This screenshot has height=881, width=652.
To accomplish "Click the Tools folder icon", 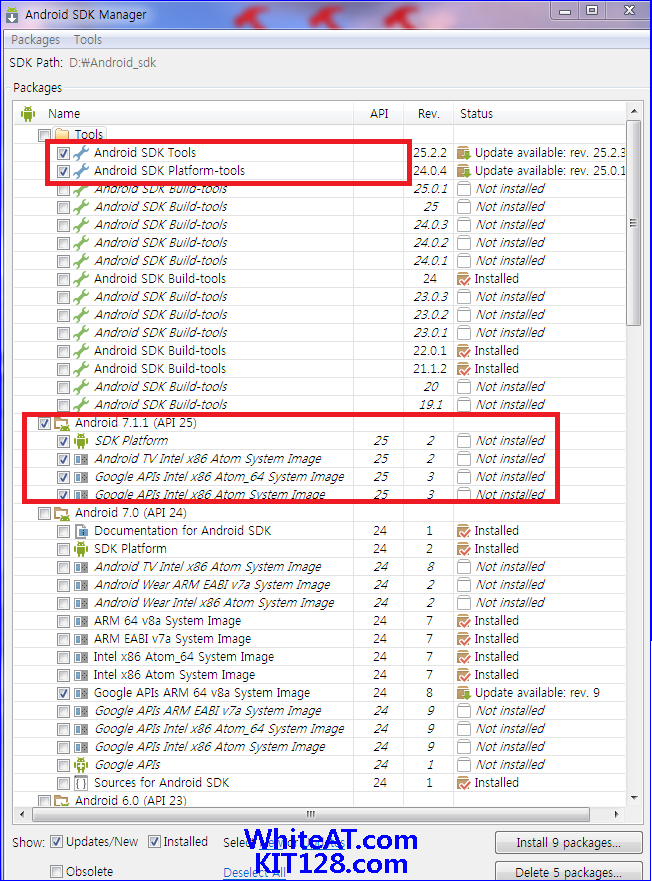I will pyautogui.click(x=62, y=135).
